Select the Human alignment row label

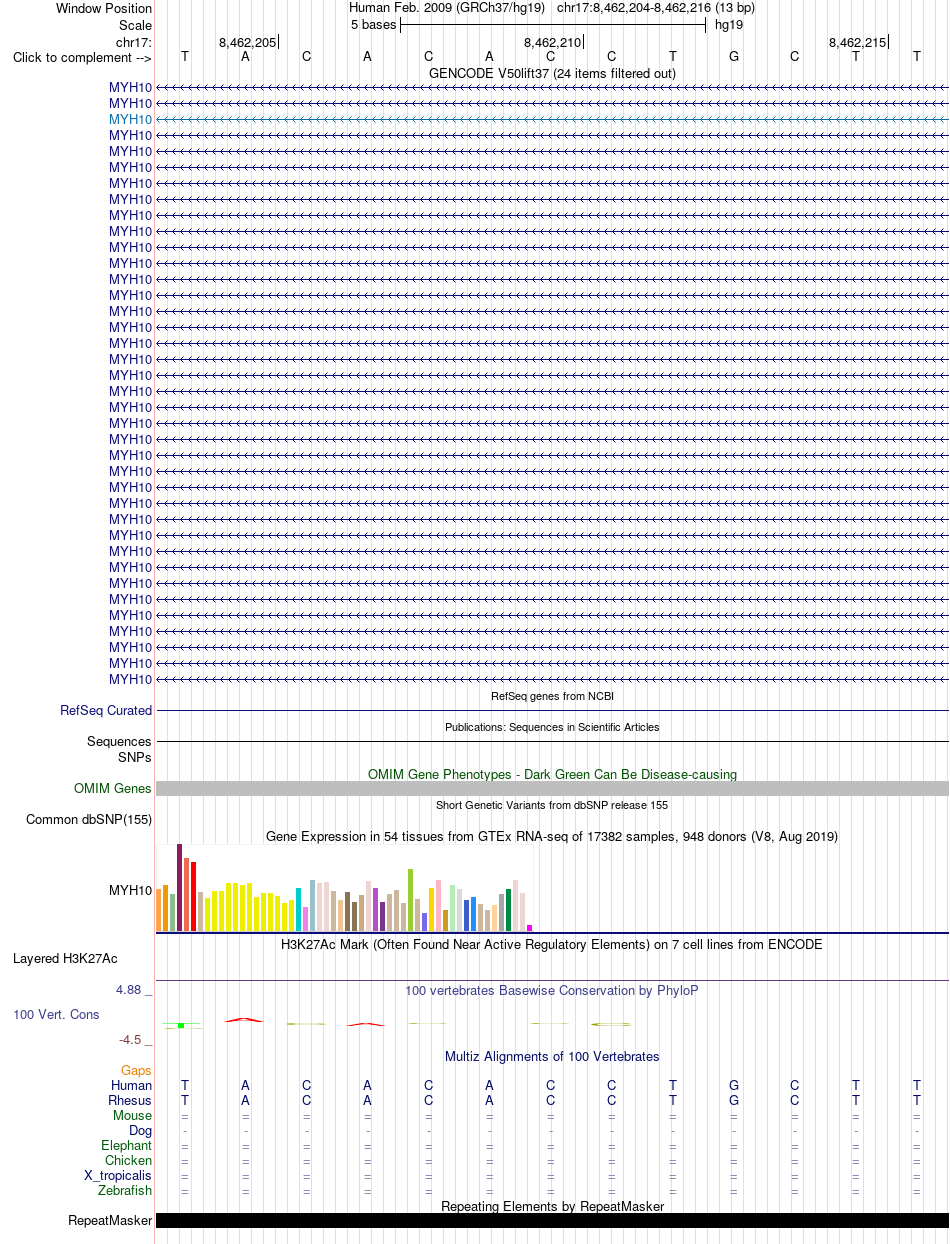coord(132,1085)
